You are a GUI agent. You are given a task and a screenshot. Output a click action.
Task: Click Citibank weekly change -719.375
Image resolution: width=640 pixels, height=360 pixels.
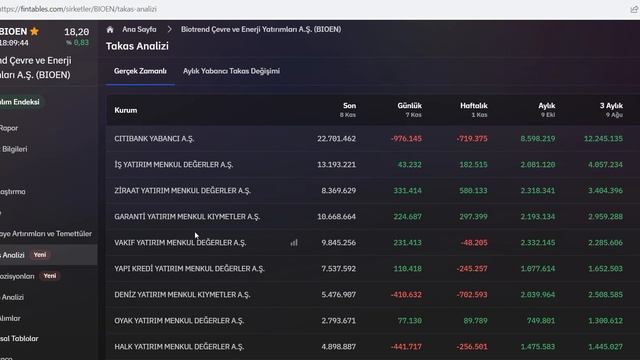pos(472,139)
